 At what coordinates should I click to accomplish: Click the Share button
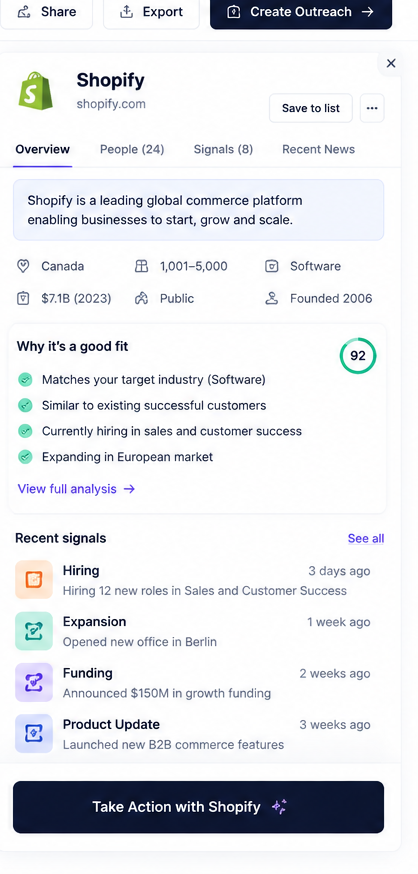pyautogui.click(x=46, y=12)
